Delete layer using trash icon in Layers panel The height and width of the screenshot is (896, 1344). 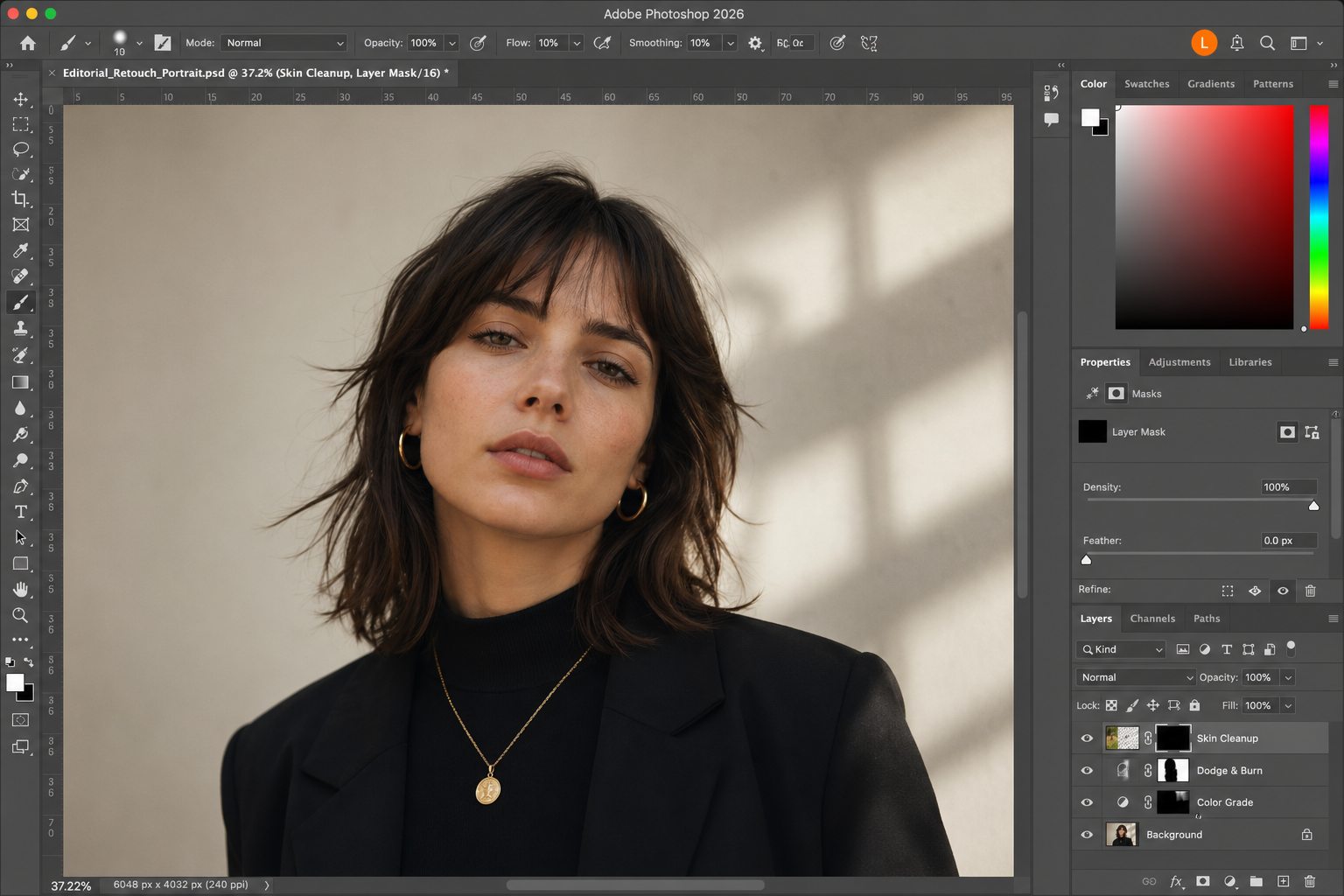pos(1309,881)
